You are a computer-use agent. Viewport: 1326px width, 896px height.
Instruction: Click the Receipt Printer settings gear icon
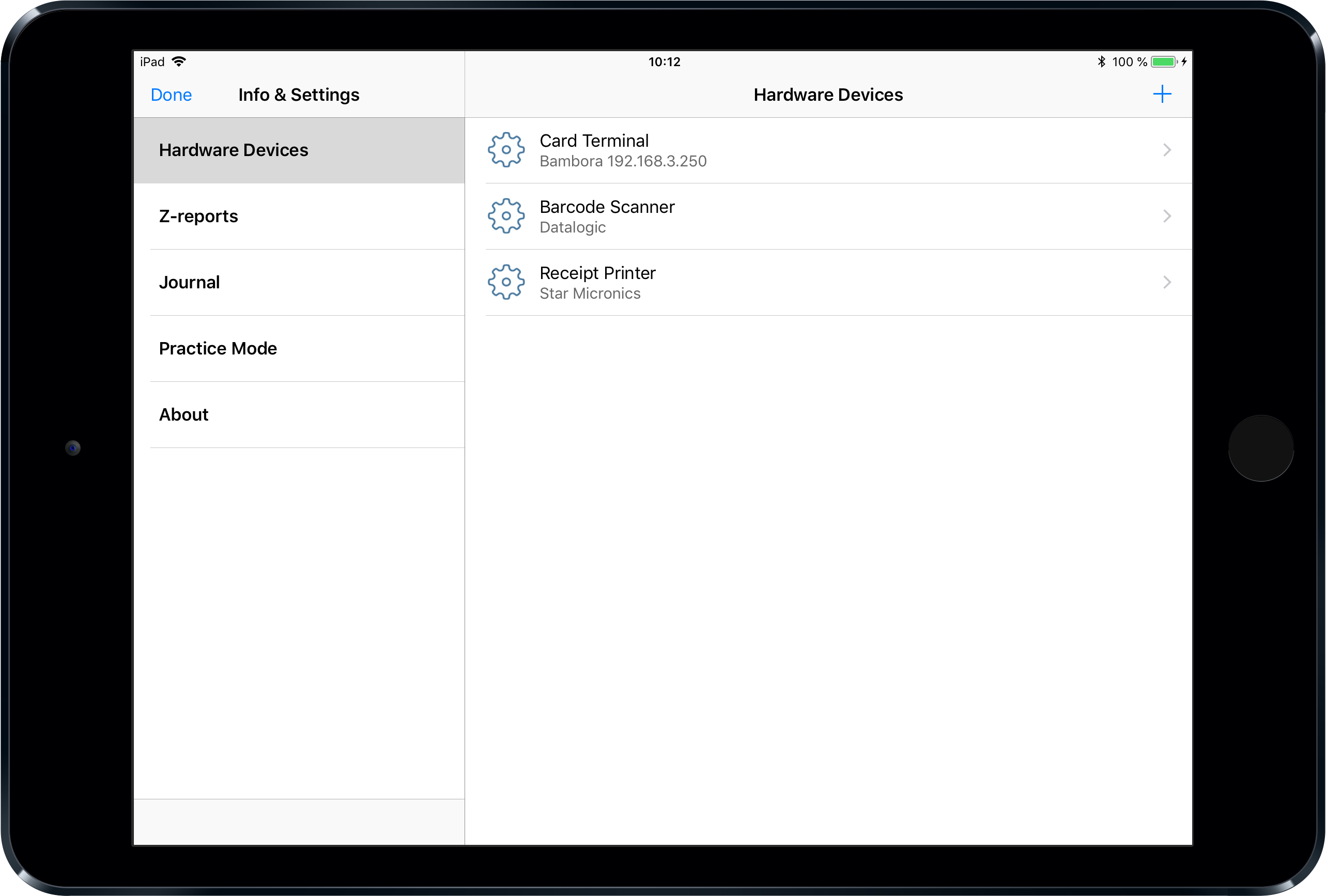(505, 282)
